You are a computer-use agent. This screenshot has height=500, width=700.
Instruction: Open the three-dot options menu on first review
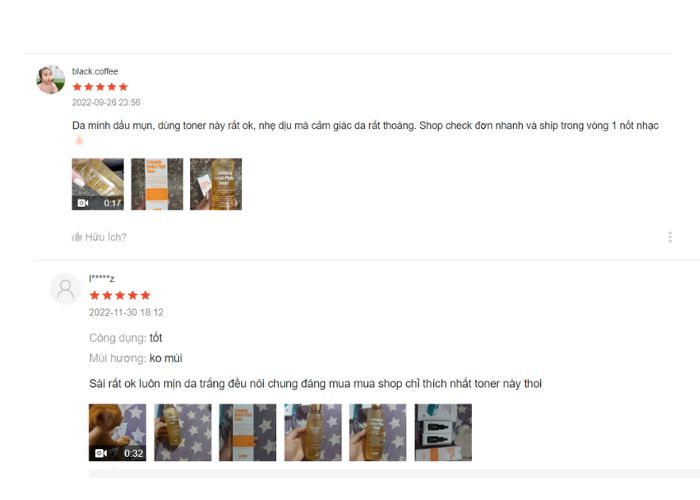(670, 237)
